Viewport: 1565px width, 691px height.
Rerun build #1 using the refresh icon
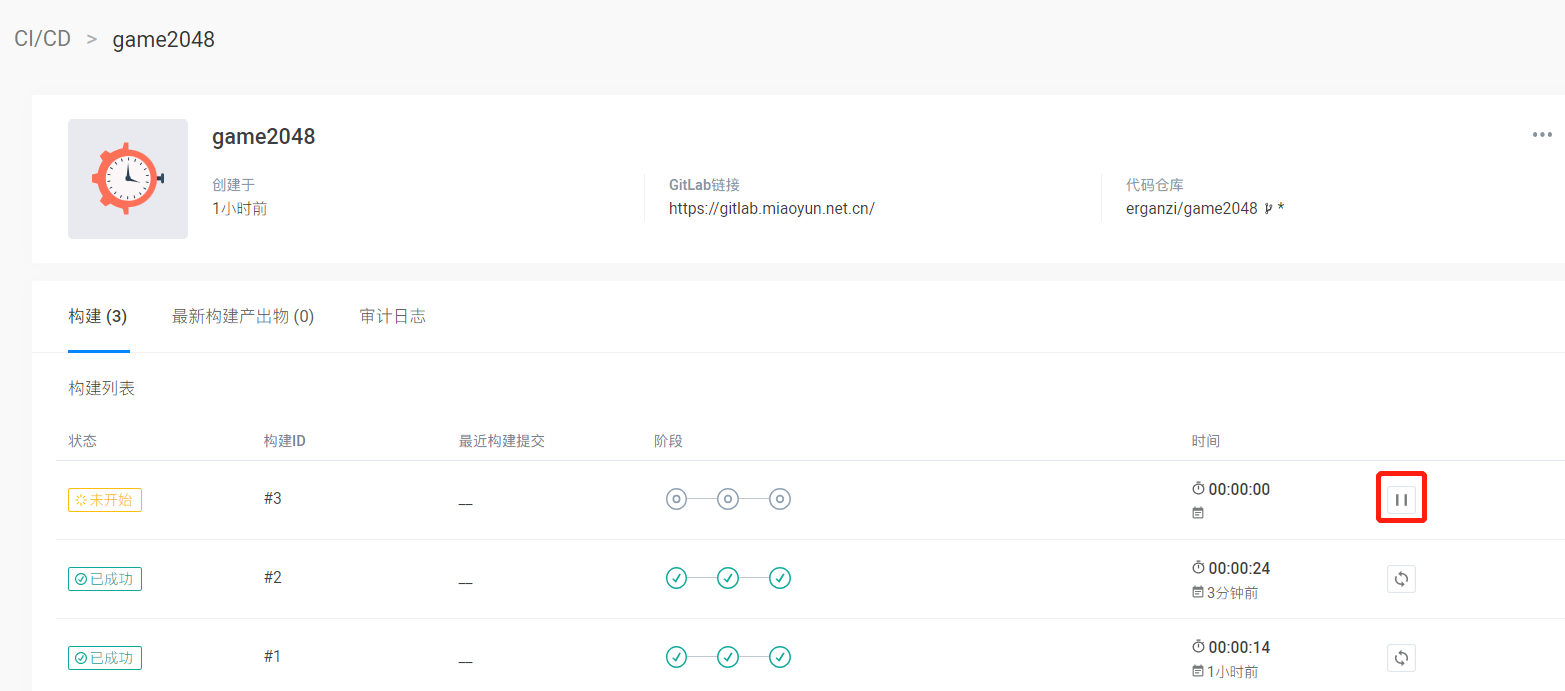point(1401,657)
